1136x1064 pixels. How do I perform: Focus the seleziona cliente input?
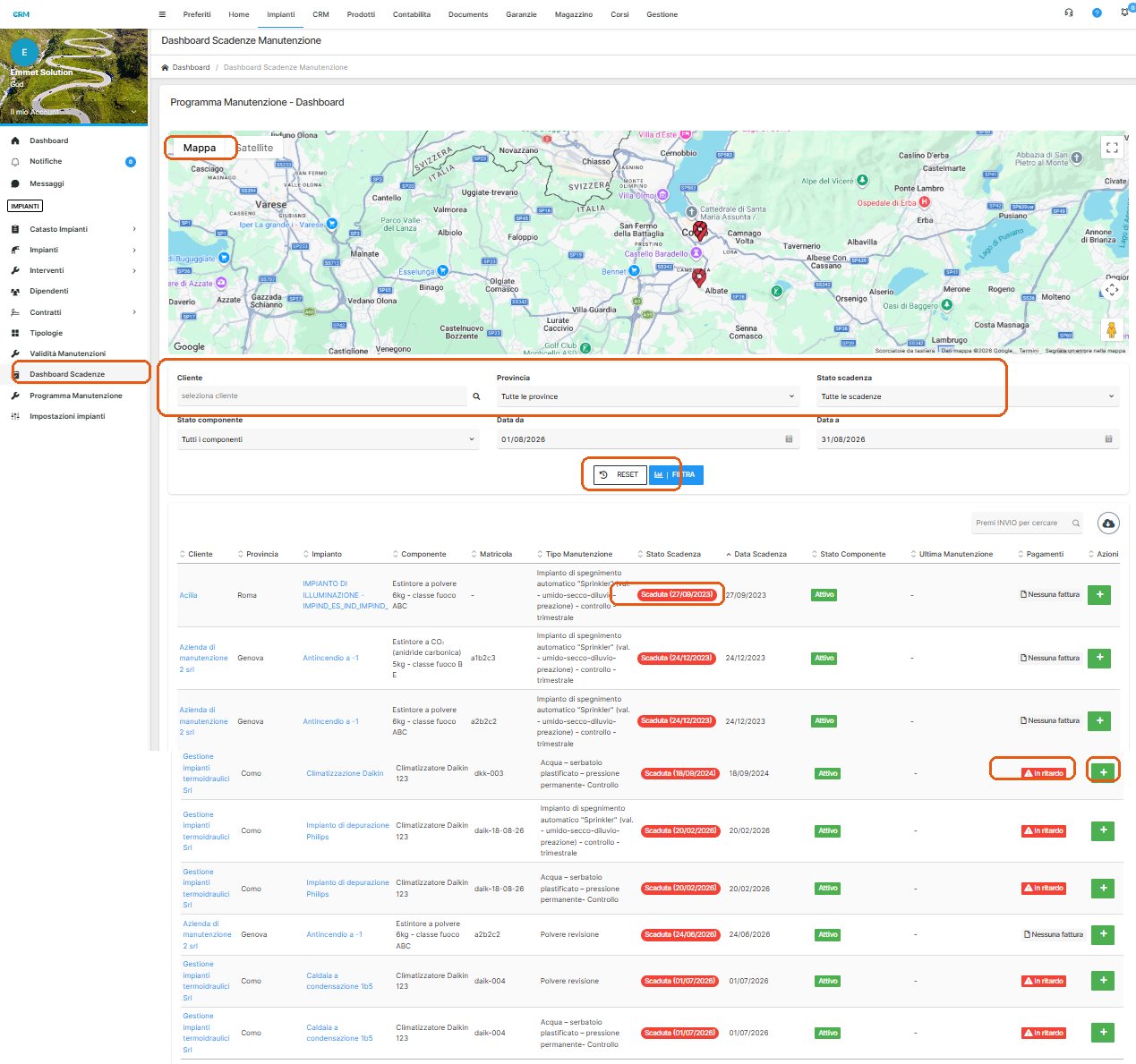[x=321, y=396]
